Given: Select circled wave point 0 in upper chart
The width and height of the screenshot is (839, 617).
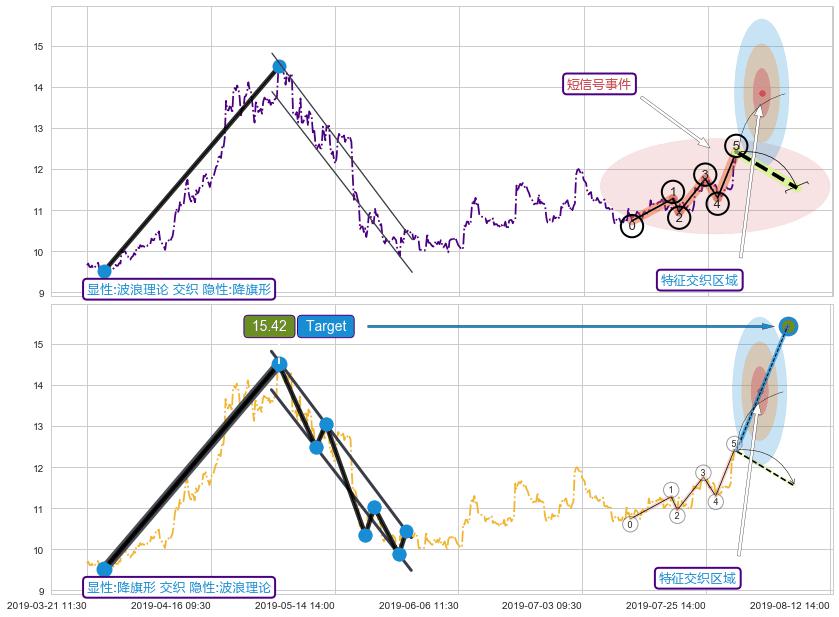Looking at the screenshot, I should 631,225.
